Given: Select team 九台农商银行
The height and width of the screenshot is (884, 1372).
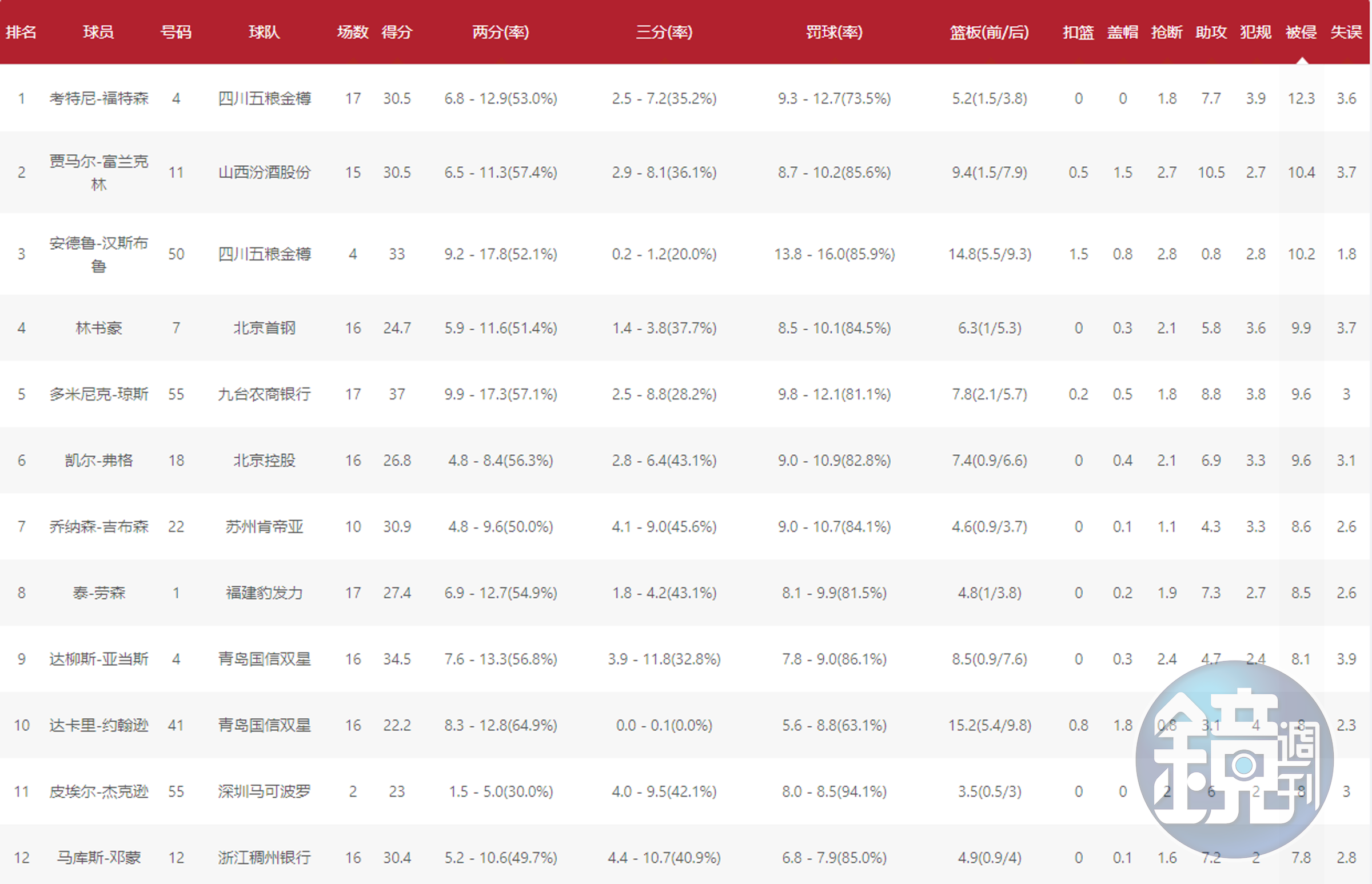Looking at the screenshot, I should click(264, 394).
